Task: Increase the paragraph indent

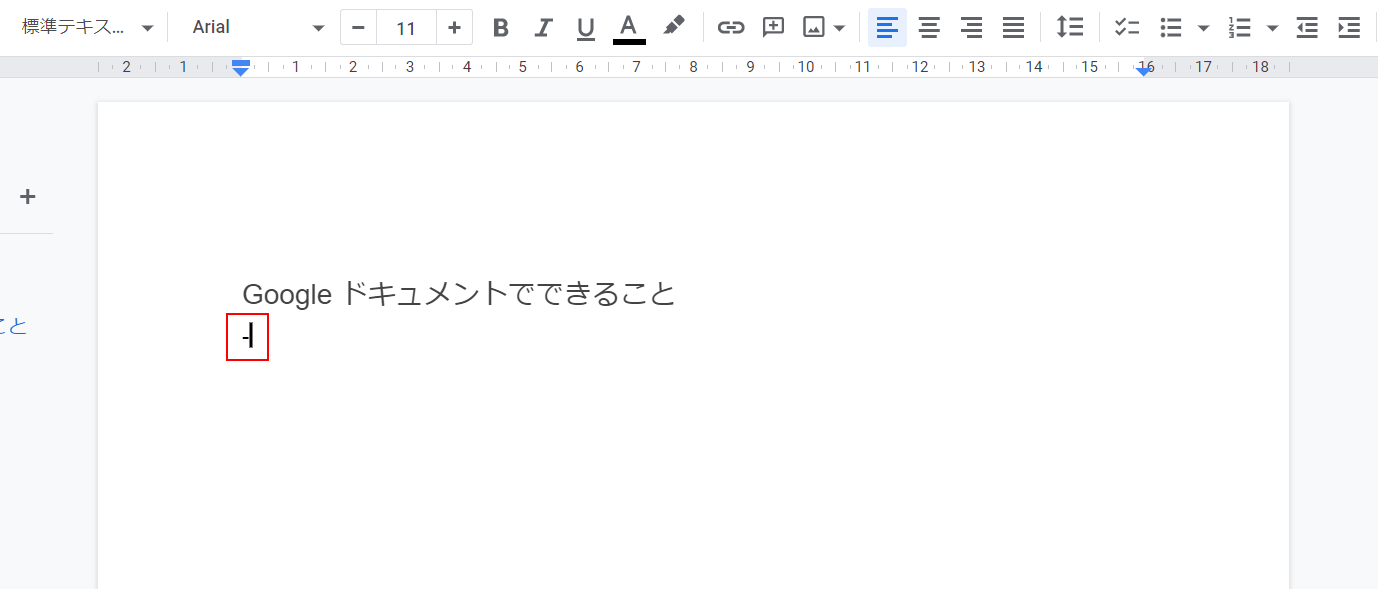Action: (1349, 27)
